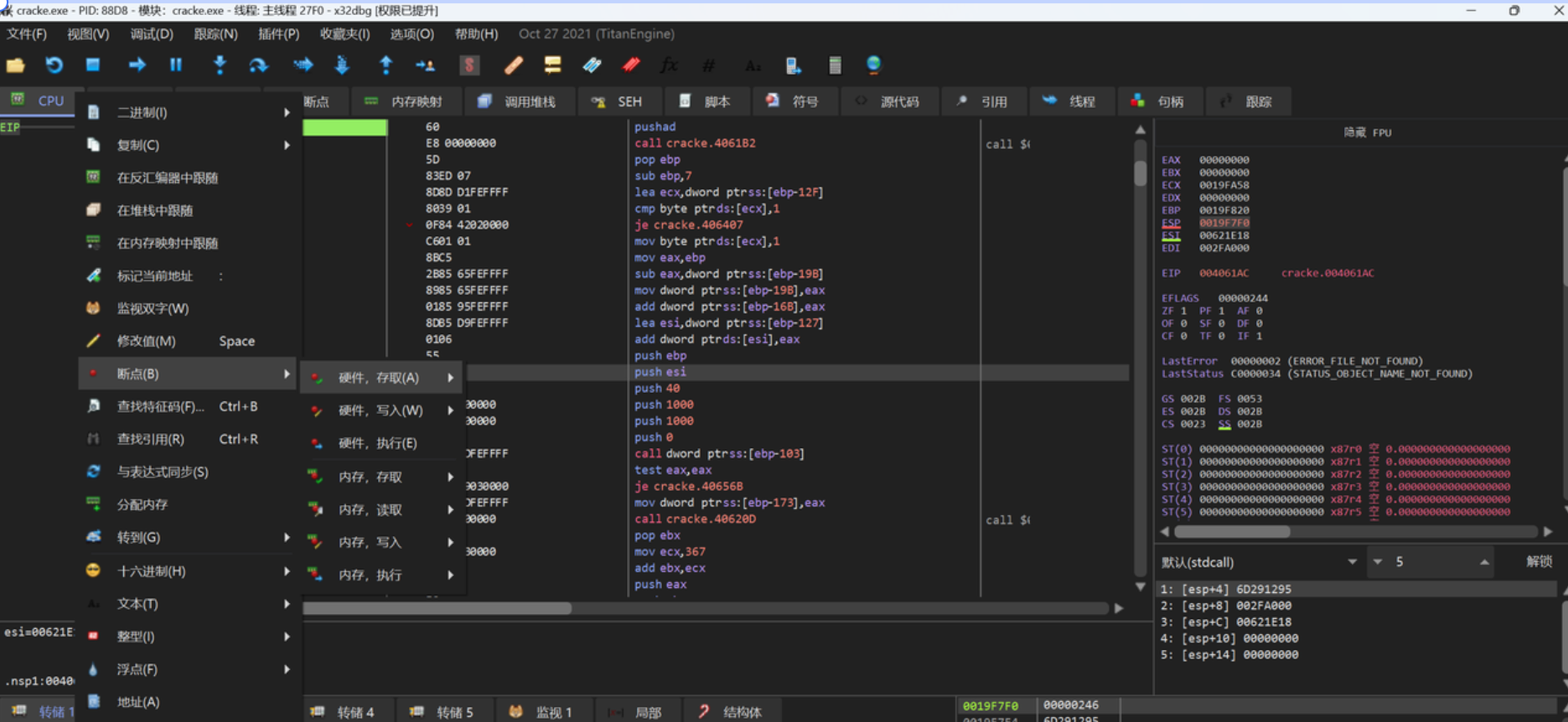This screenshot has width=1568, height=722.
Task: Switch to the 转储 4 dump tab
Action: 344,712
